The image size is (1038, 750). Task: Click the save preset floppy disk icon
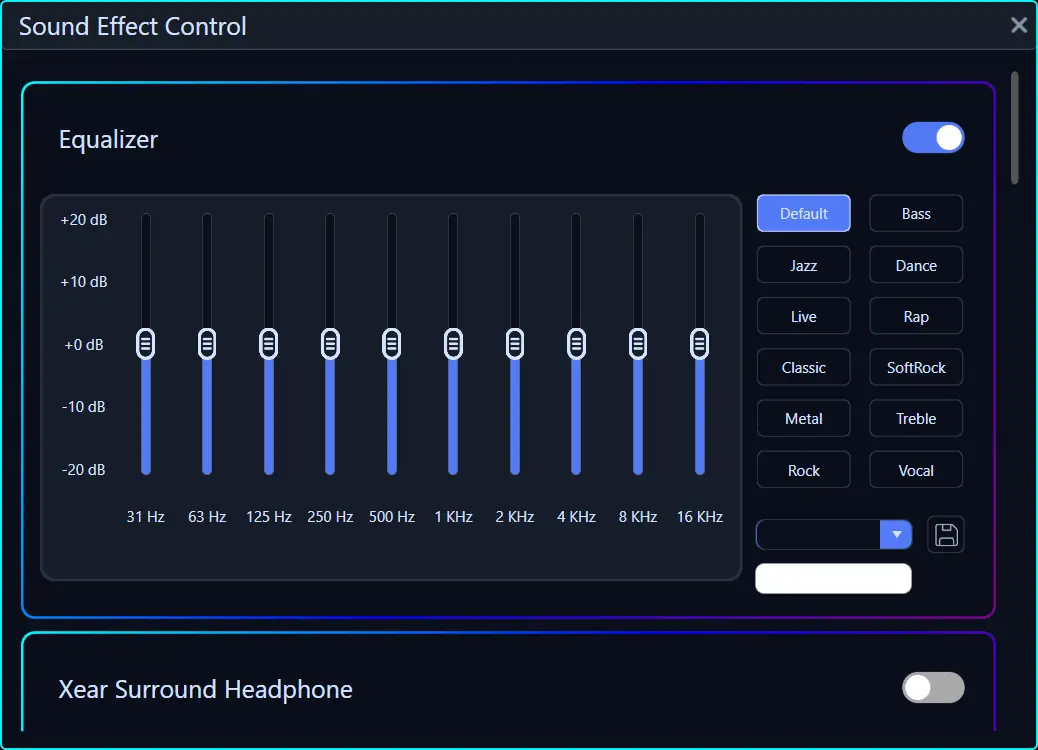point(946,535)
